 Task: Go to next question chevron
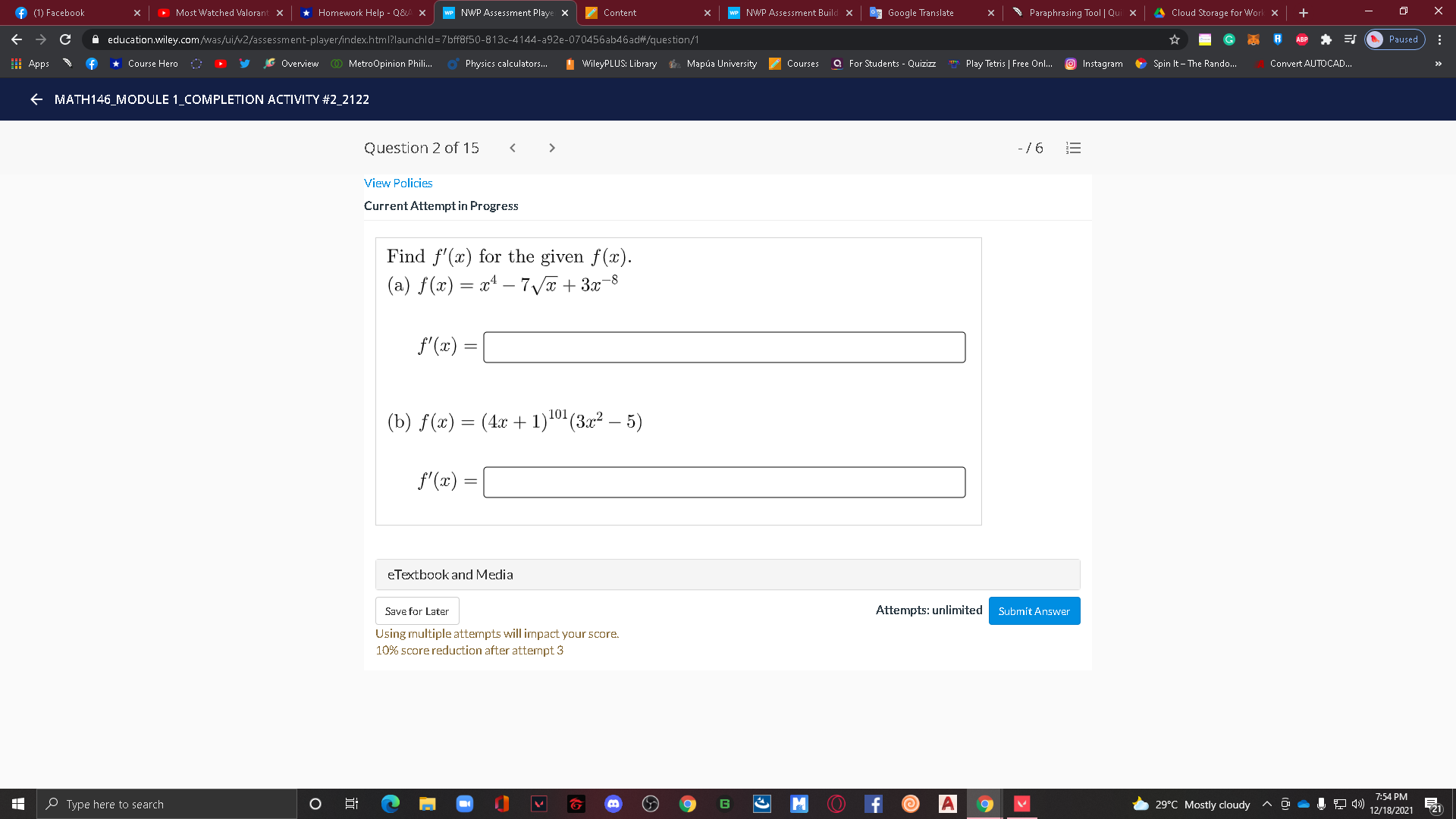pyautogui.click(x=551, y=148)
